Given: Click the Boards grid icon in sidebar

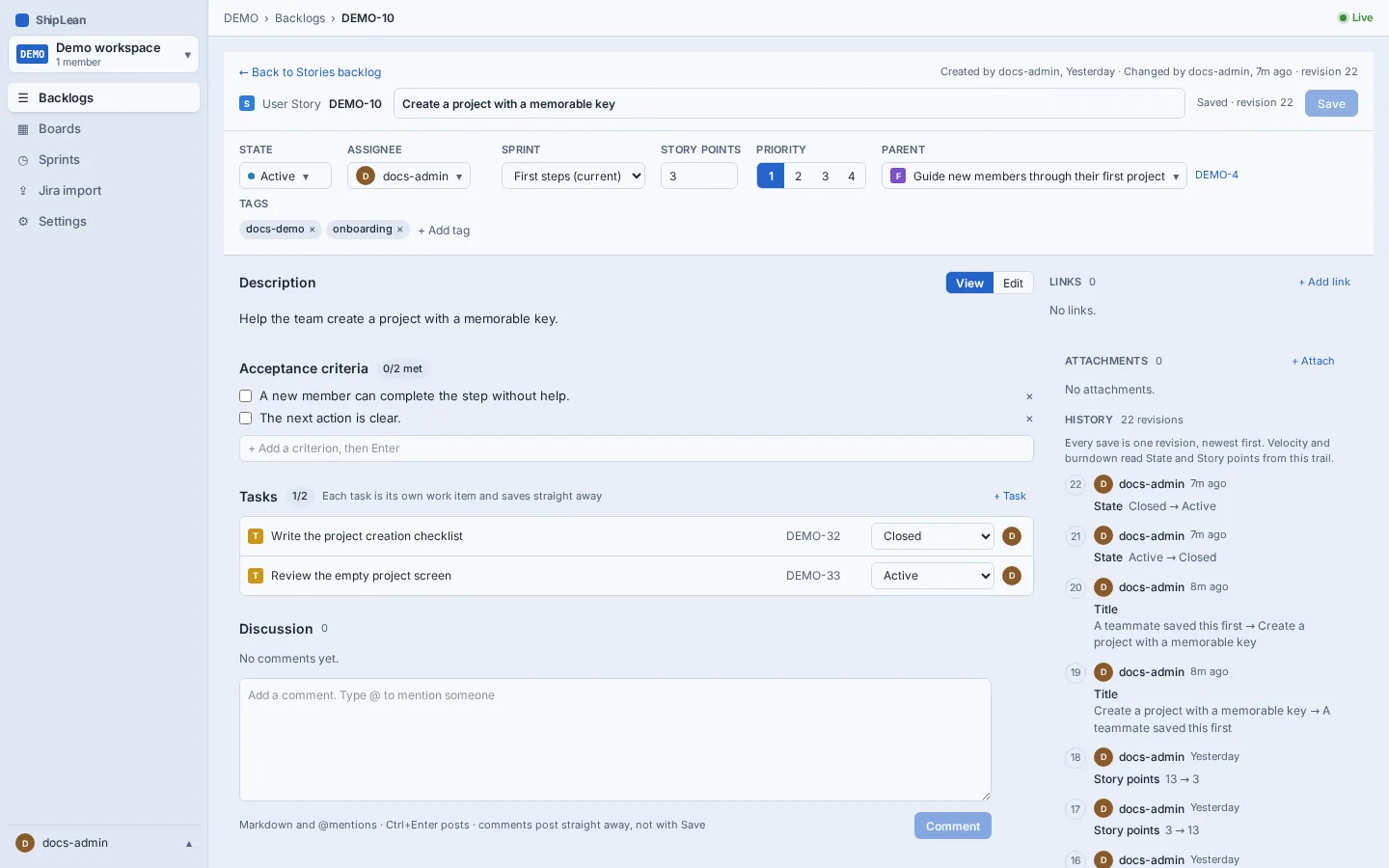Looking at the screenshot, I should pos(23,129).
